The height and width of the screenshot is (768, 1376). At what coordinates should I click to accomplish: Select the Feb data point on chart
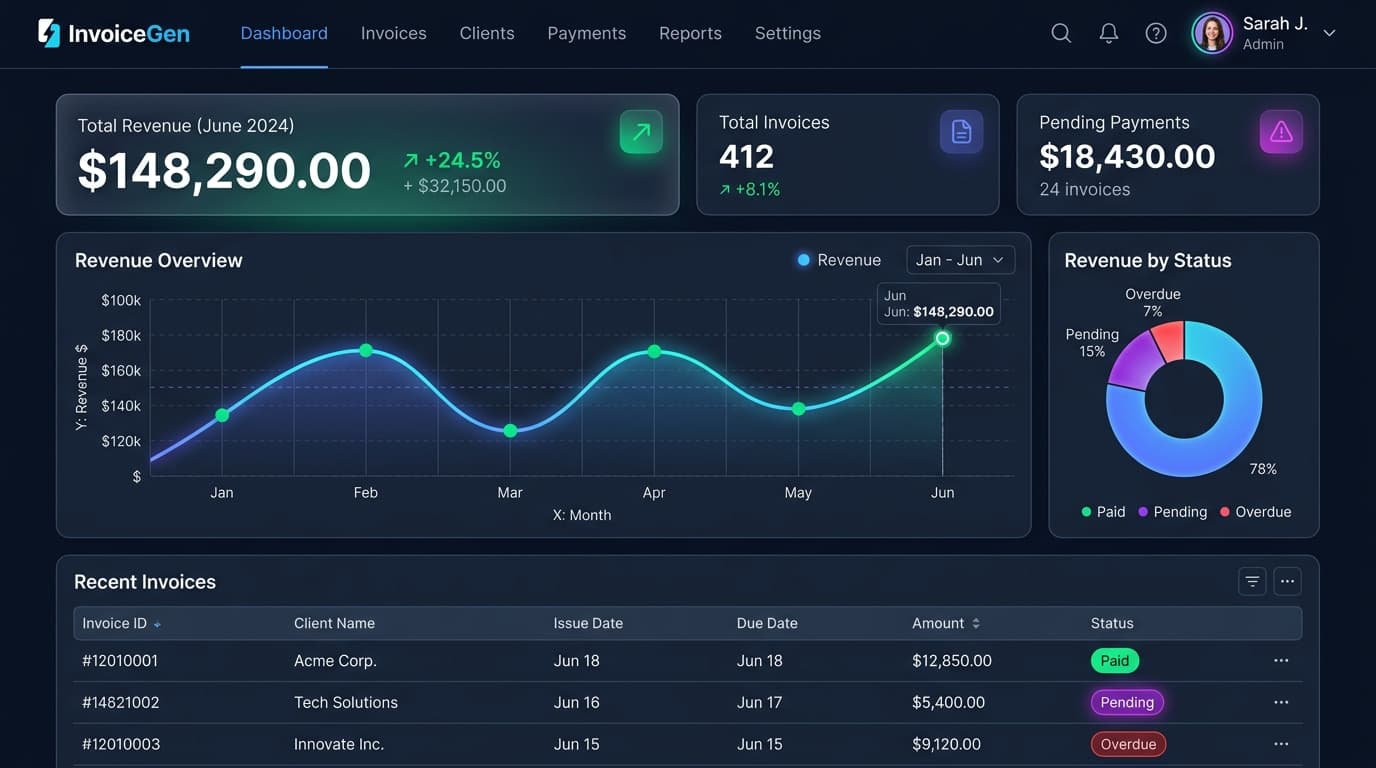pos(366,350)
